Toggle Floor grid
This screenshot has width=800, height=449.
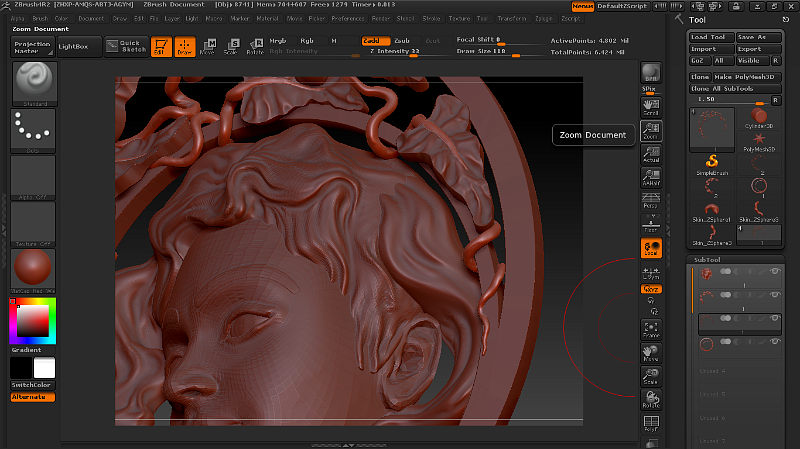(651, 224)
